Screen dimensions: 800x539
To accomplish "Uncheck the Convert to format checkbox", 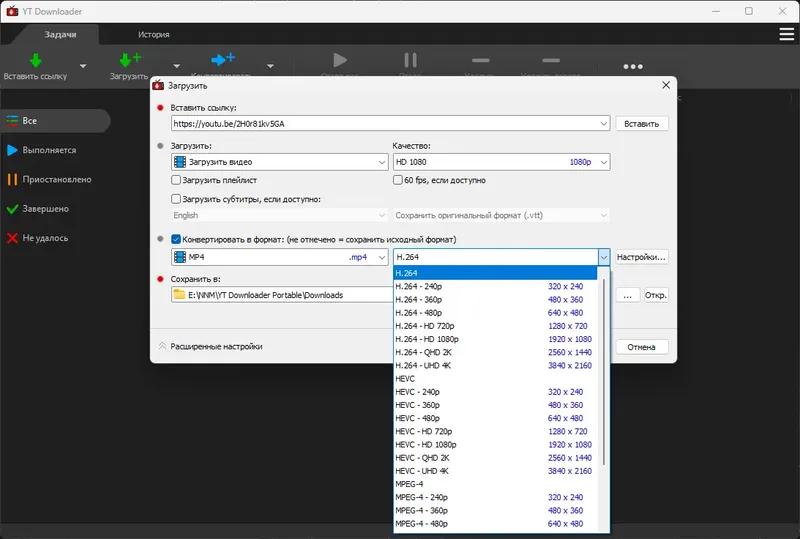I will [176, 240].
